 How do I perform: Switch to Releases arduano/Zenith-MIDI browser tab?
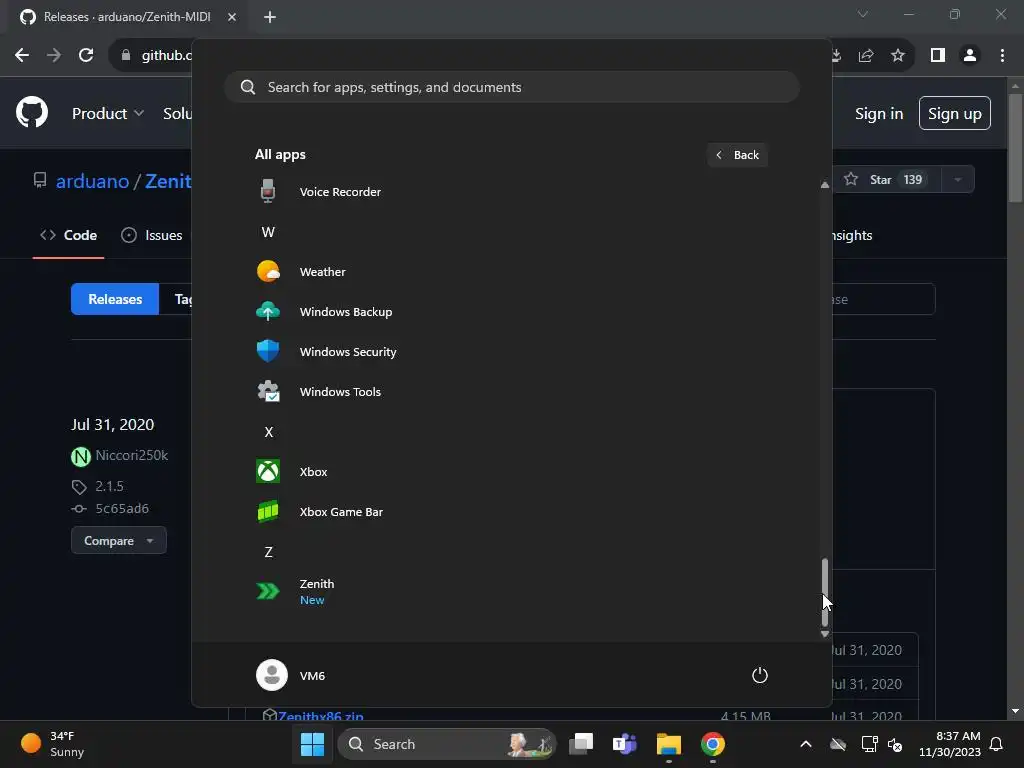pos(127,17)
